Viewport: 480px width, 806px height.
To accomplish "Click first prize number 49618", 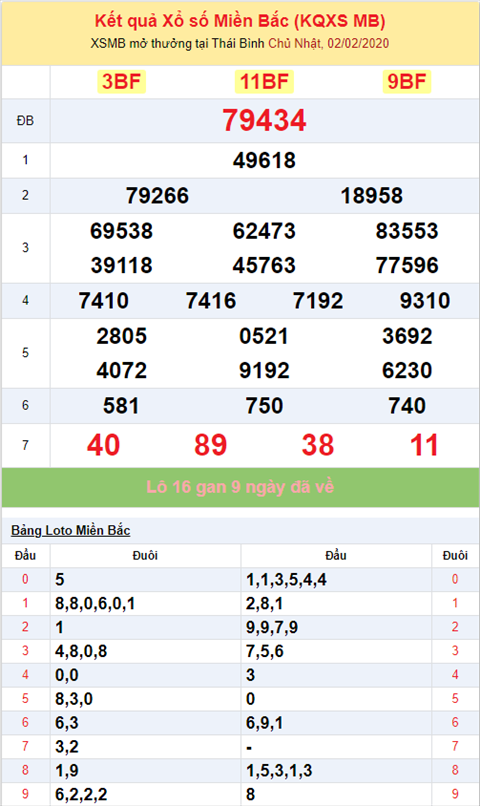I will point(264,160).
